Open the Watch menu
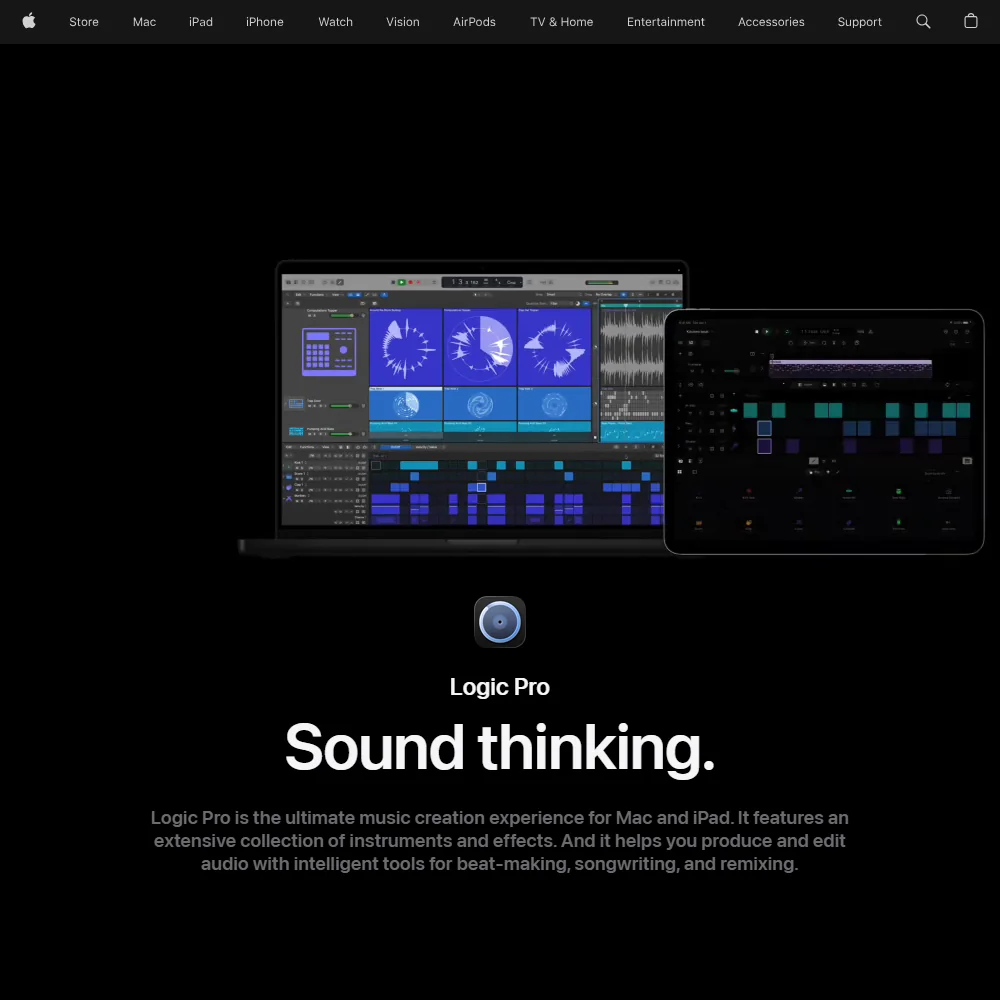Screen dimensions: 1000x1000 coord(335,22)
